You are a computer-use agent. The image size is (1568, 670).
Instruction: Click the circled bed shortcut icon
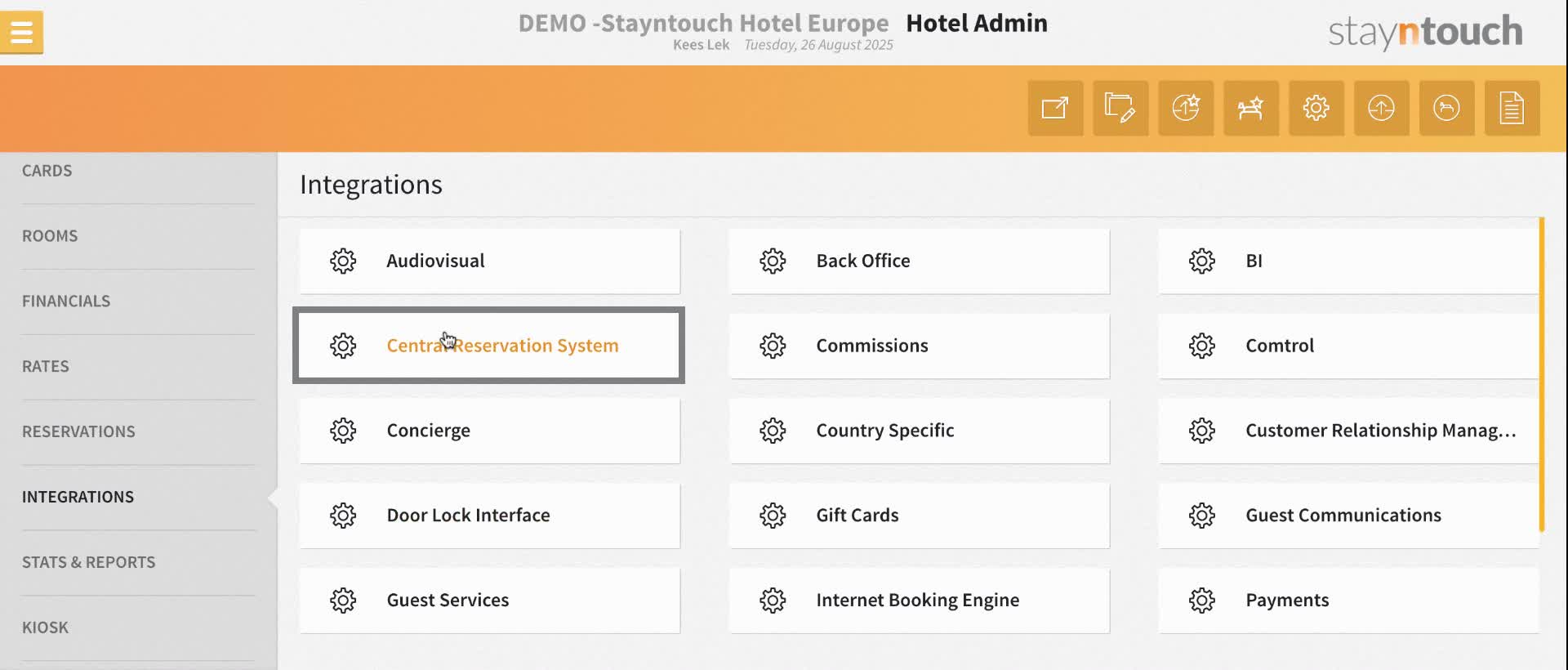point(1447,108)
